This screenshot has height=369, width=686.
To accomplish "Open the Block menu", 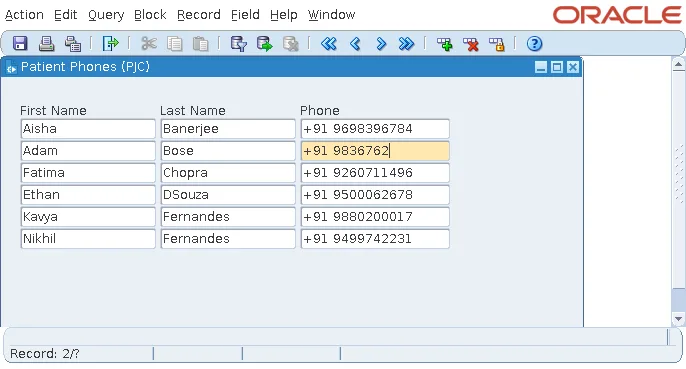I will point(150,15).
